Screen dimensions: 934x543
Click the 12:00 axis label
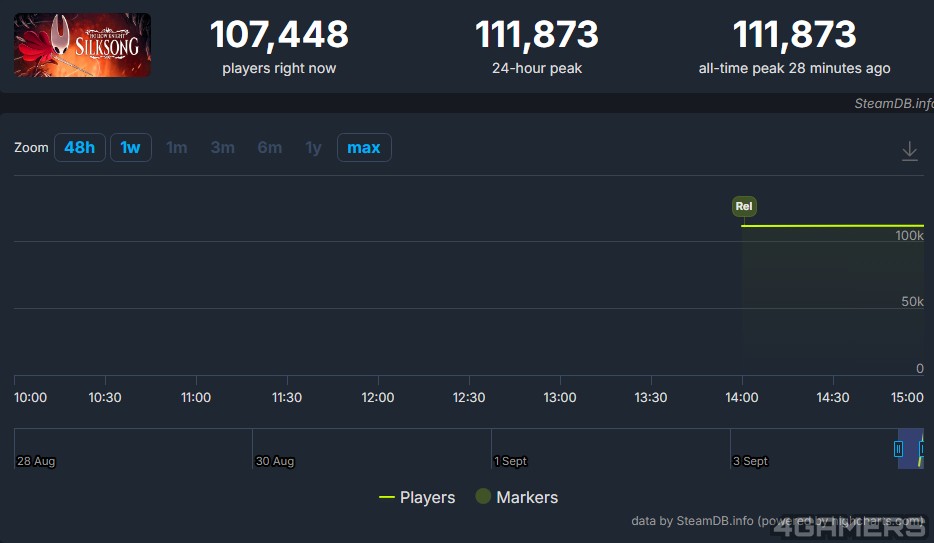point(378,397)
